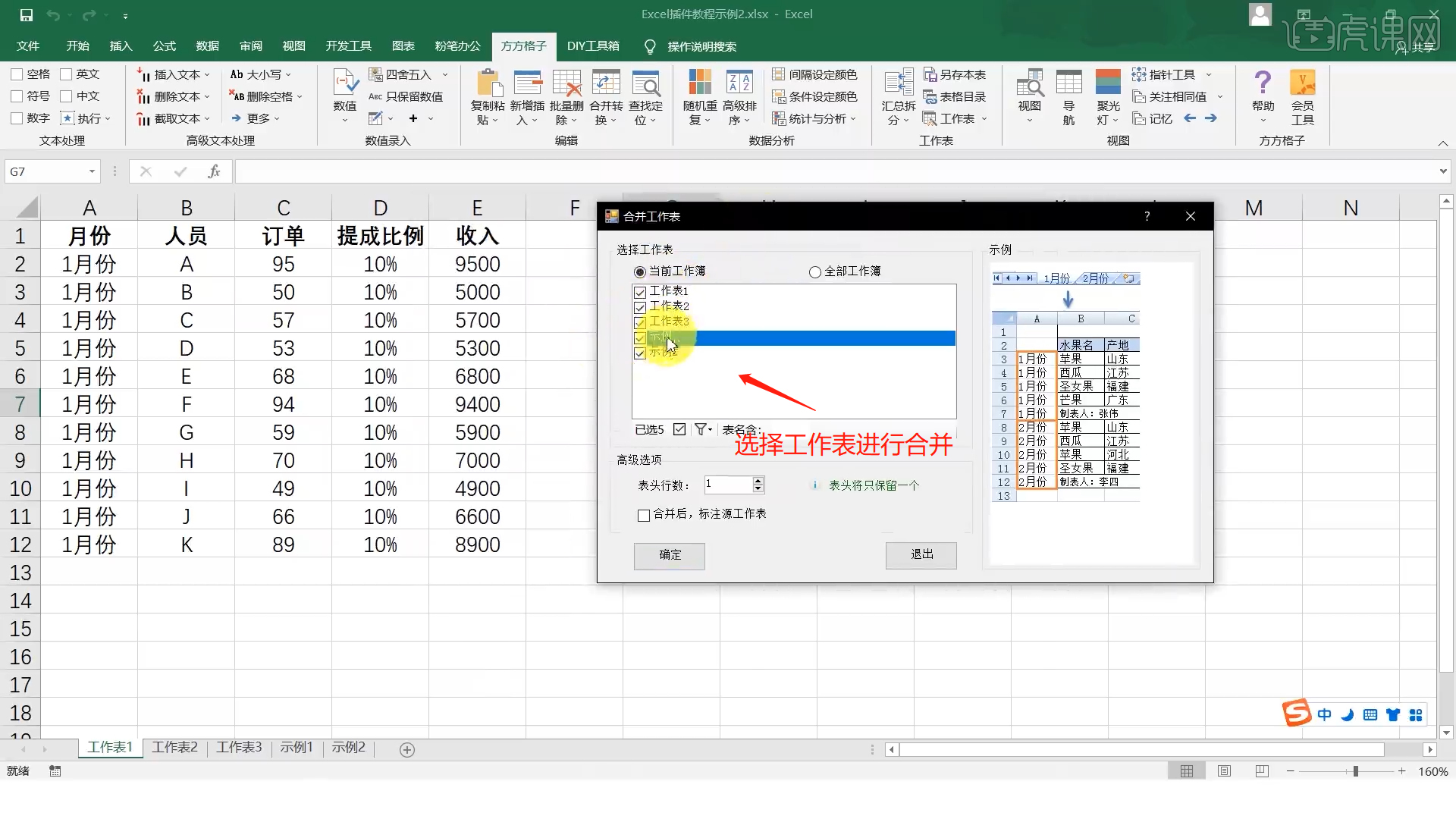
Task: Click the 聚光灯 spotlight icon
Action: [1108, 82]
